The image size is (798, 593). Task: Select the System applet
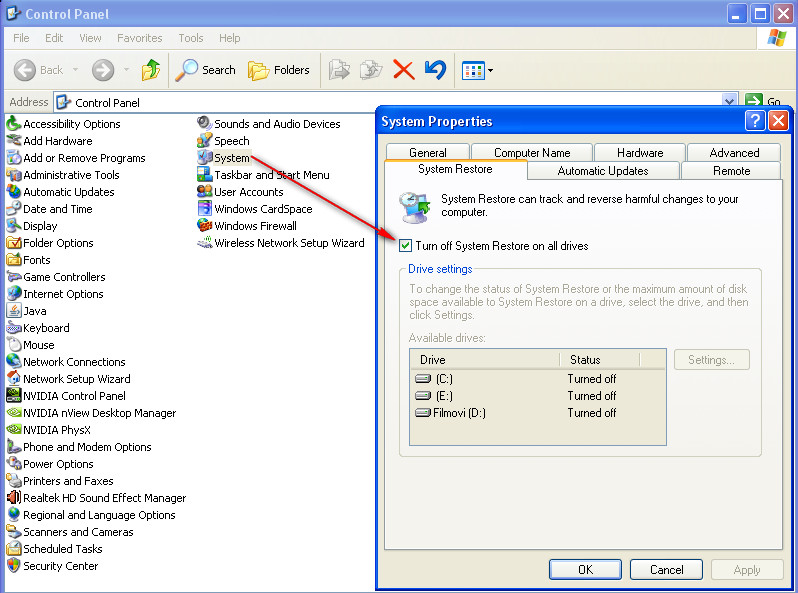[x=223, y=158]
